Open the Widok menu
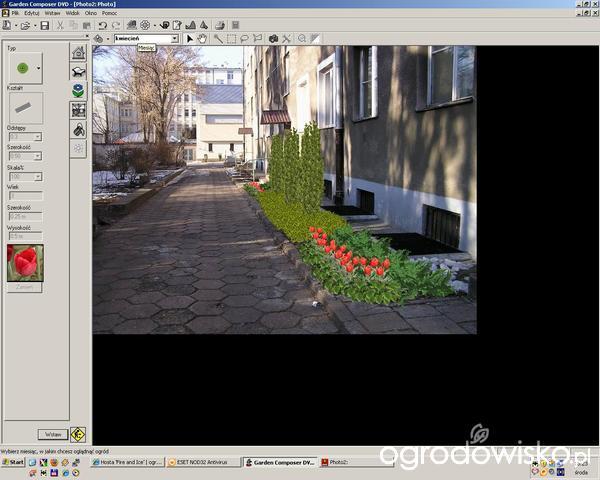The width and height of the screenshot is (600, 480). (x=73, y=13)
